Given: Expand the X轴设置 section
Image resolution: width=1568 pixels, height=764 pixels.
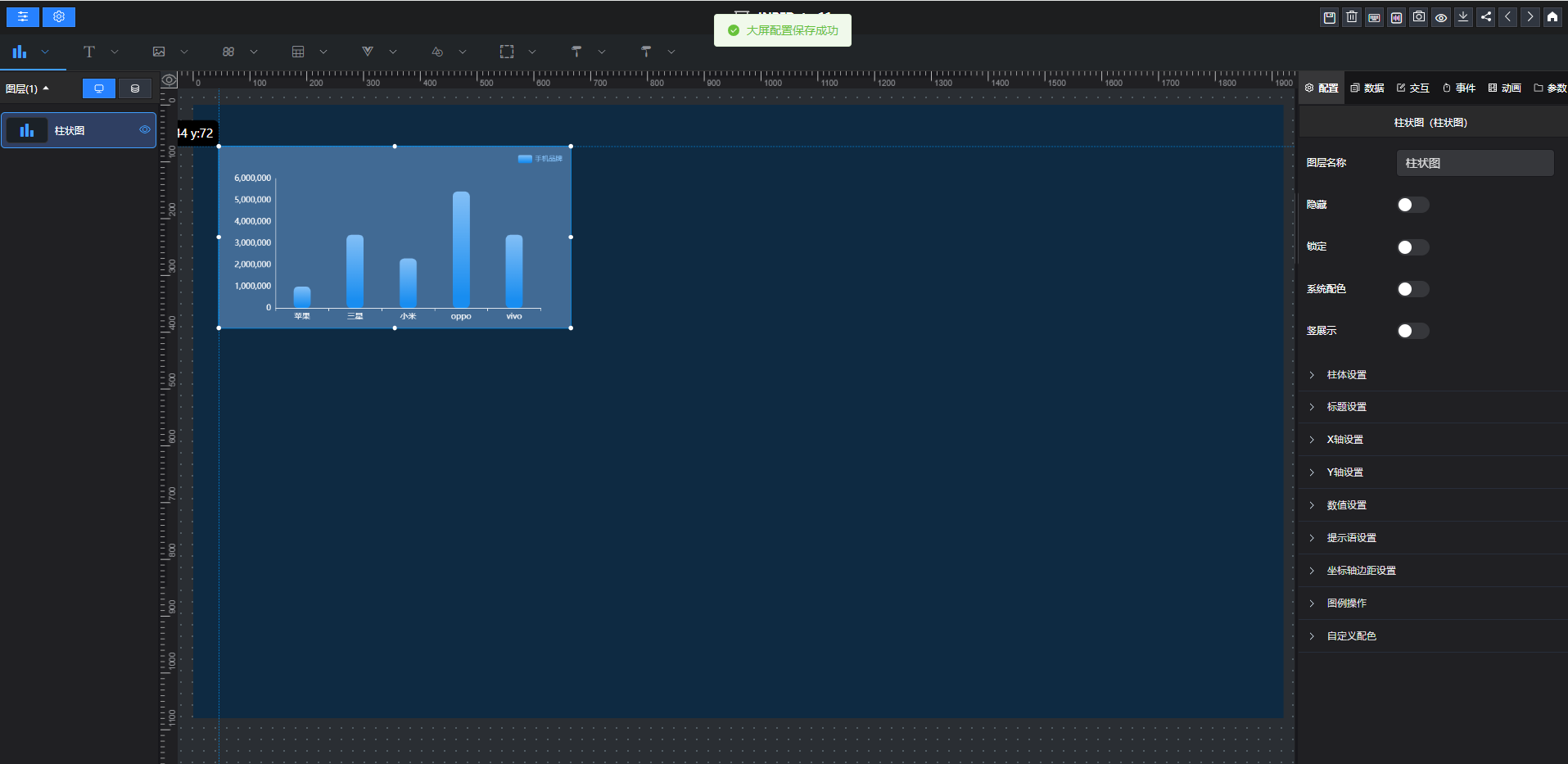Looking at the screenshot, I should [x=1344, y=440].
